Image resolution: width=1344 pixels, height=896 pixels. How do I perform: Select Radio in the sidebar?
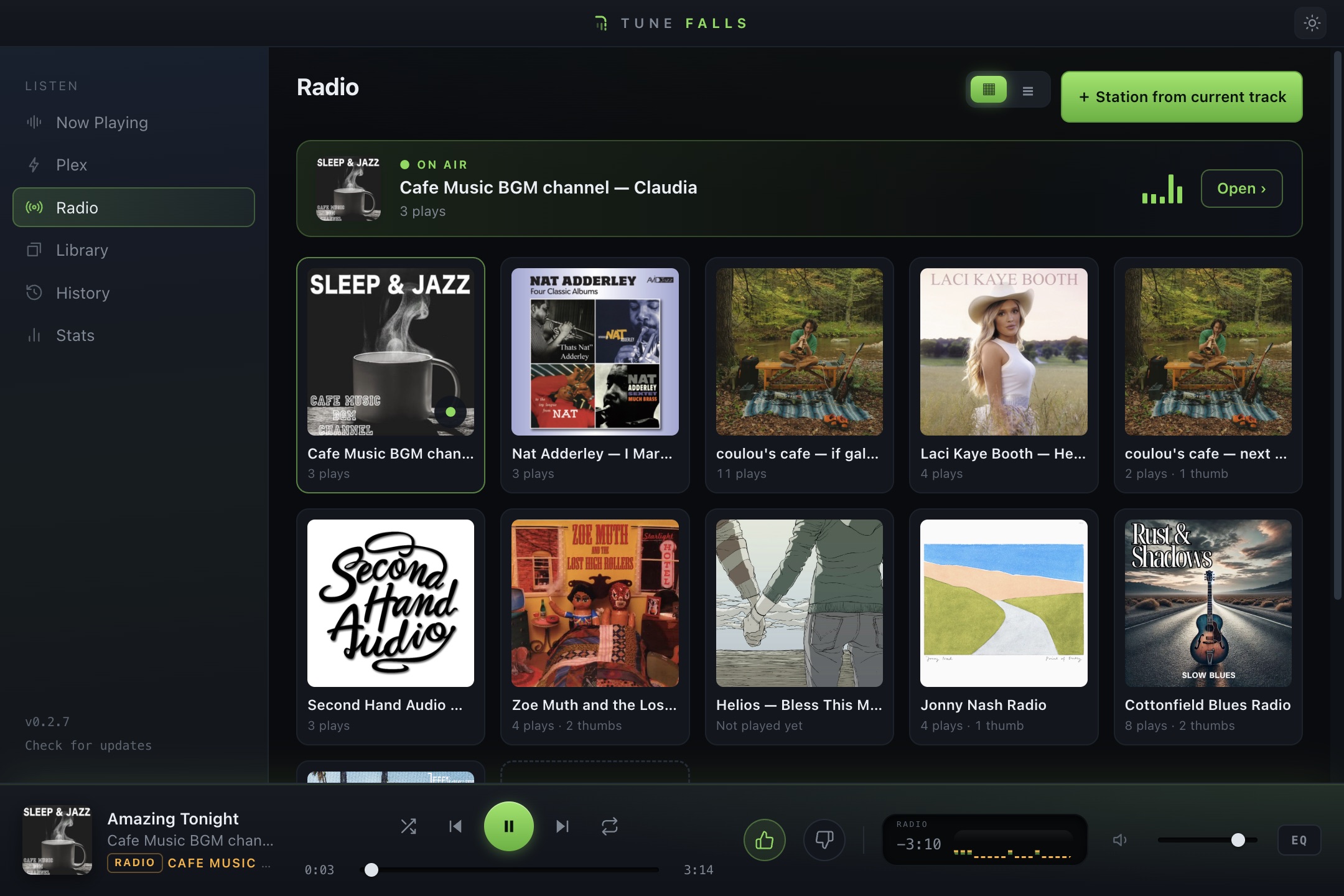point(134,207)
